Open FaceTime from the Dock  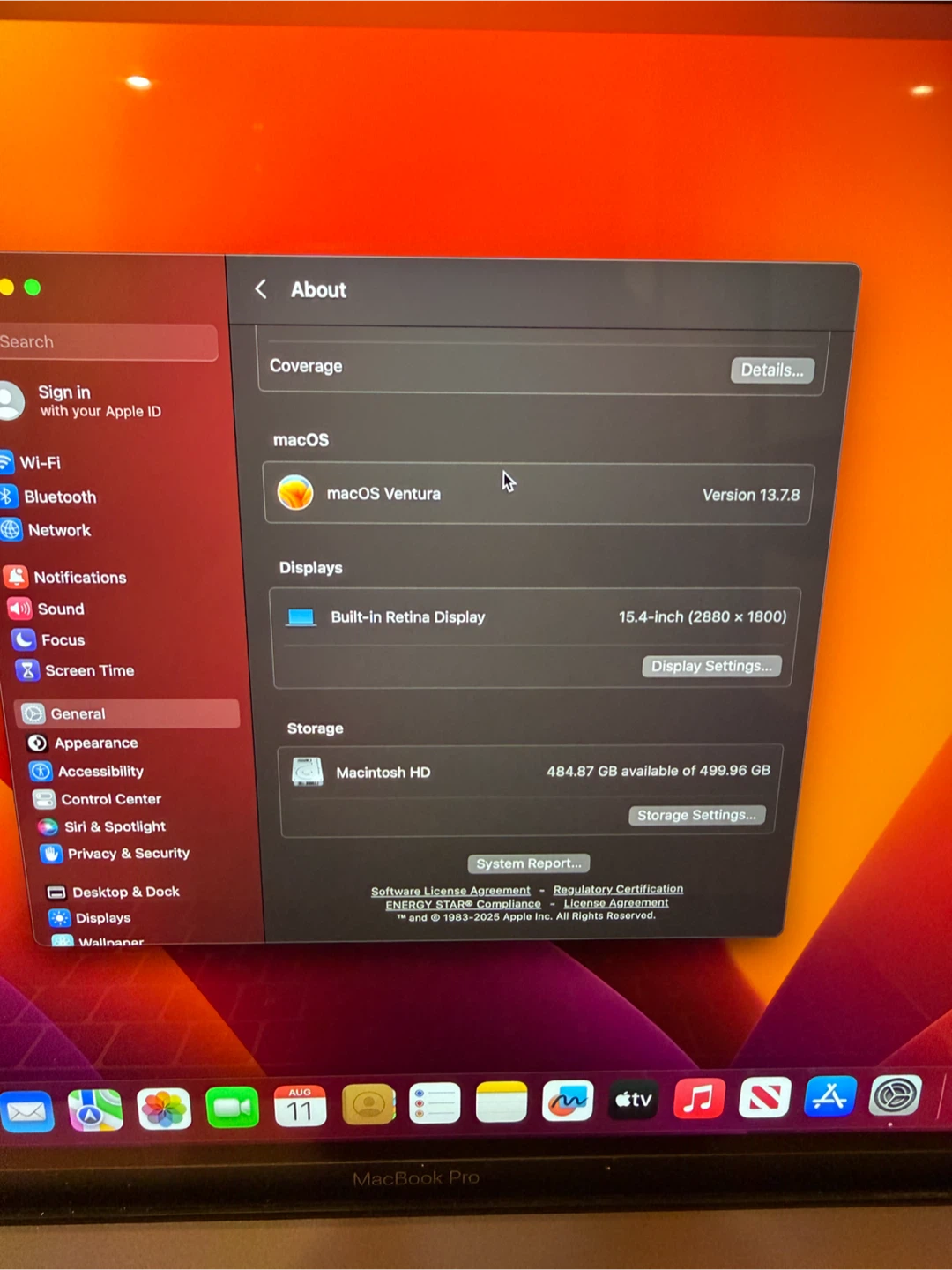[232, 1108]
